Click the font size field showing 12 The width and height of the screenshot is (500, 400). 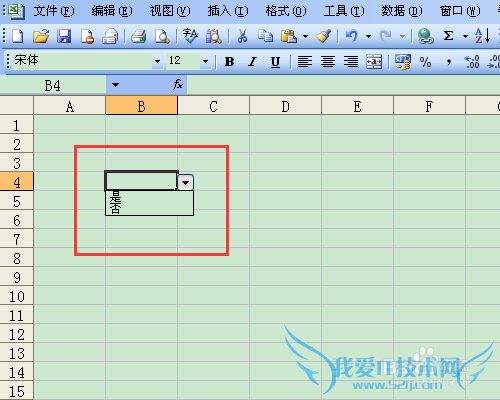pyautogui.click(x=183, y=61)
